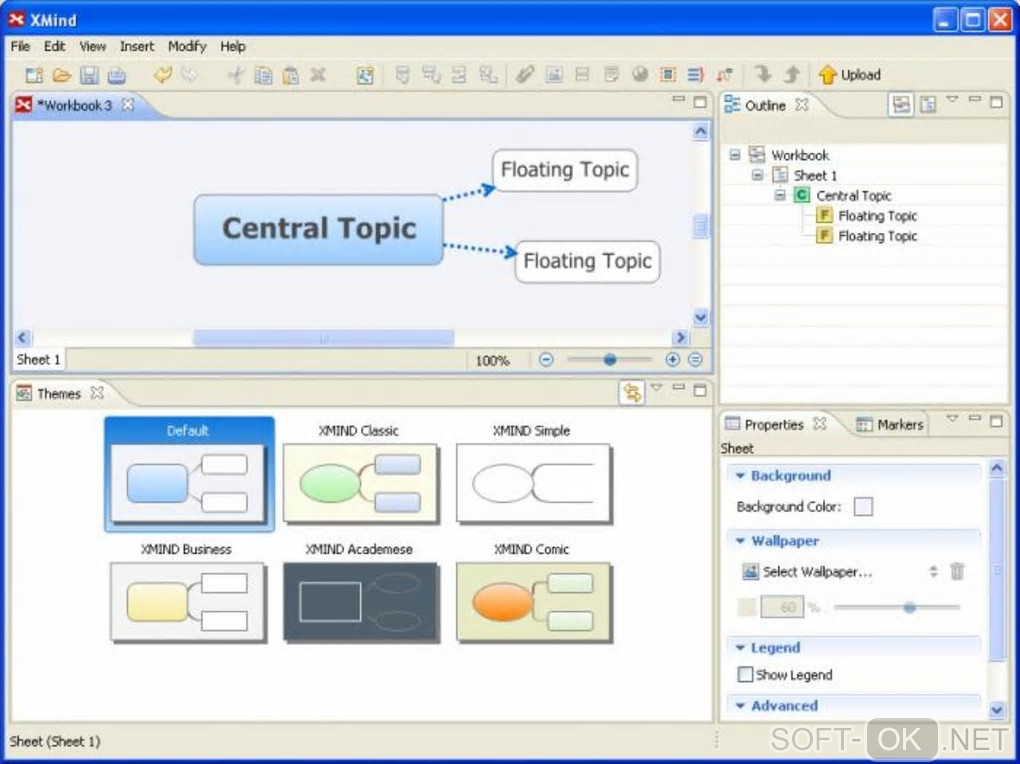Close the Themes panel tab
Screen dimensions: 1020x764
click(x=97, y=392)
